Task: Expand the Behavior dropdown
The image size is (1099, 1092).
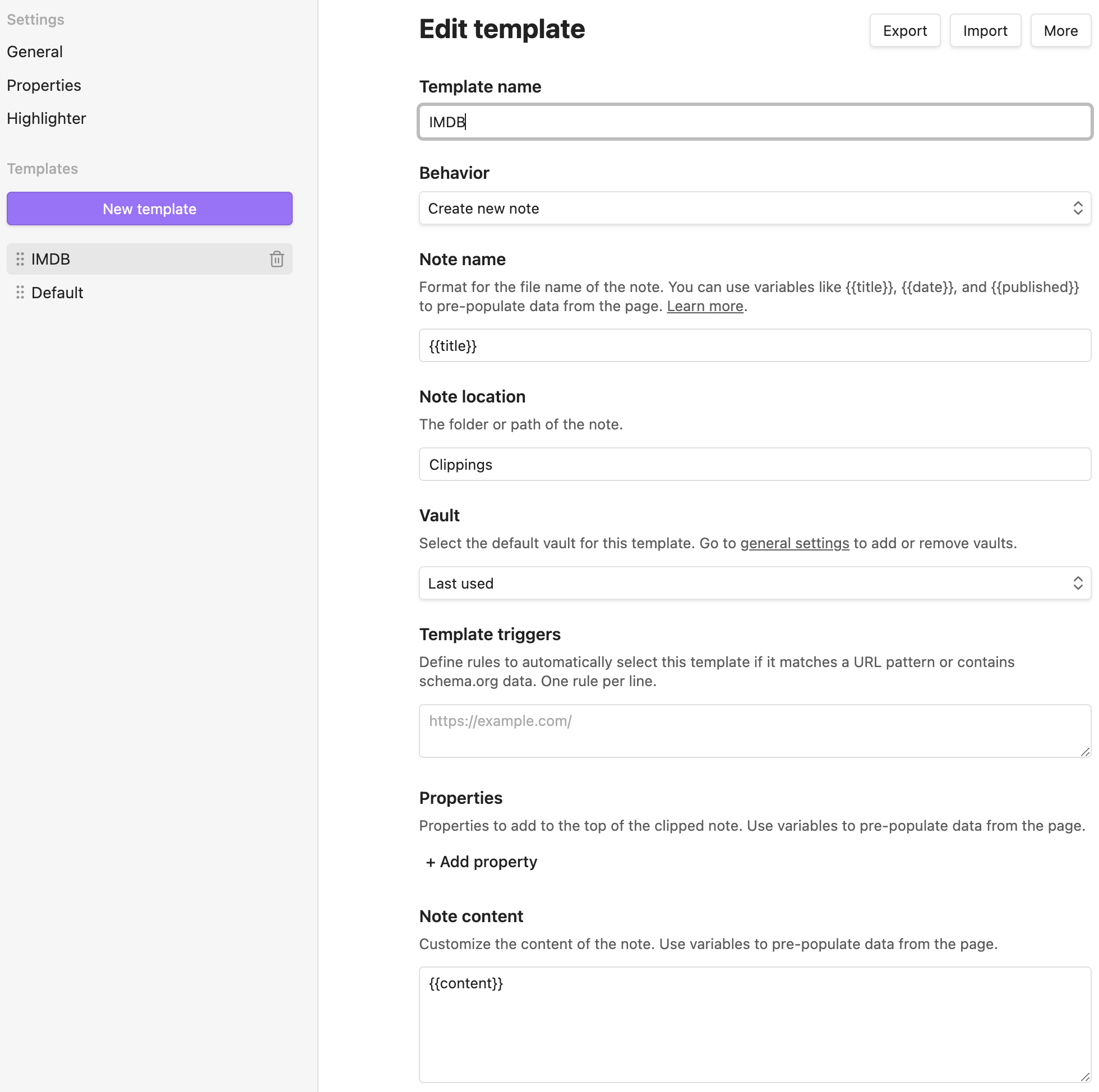Action: click(755, 208)
